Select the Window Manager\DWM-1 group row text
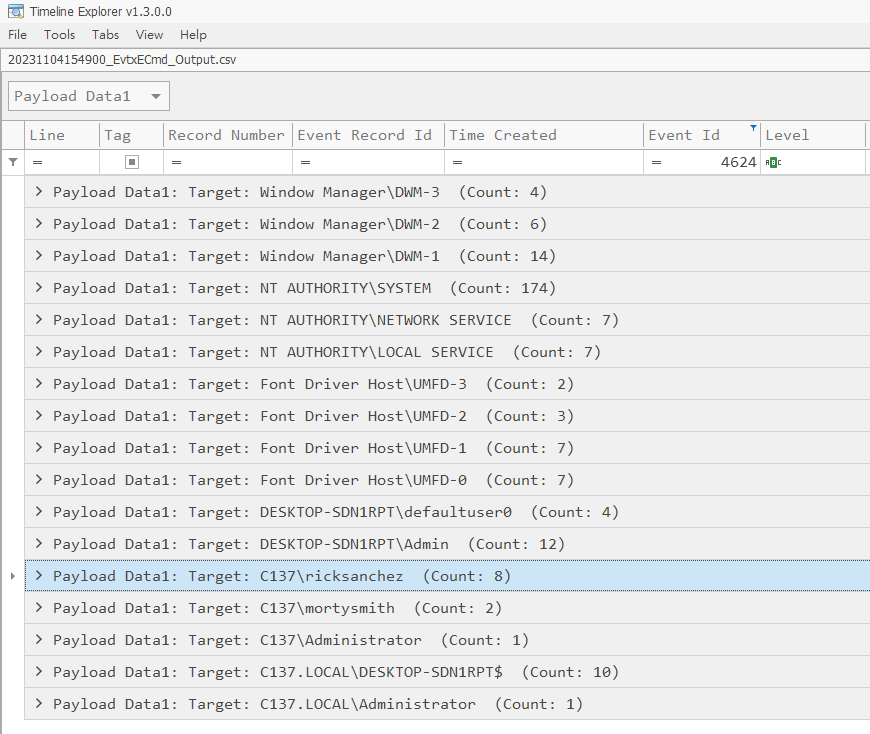 click(304, 256)
